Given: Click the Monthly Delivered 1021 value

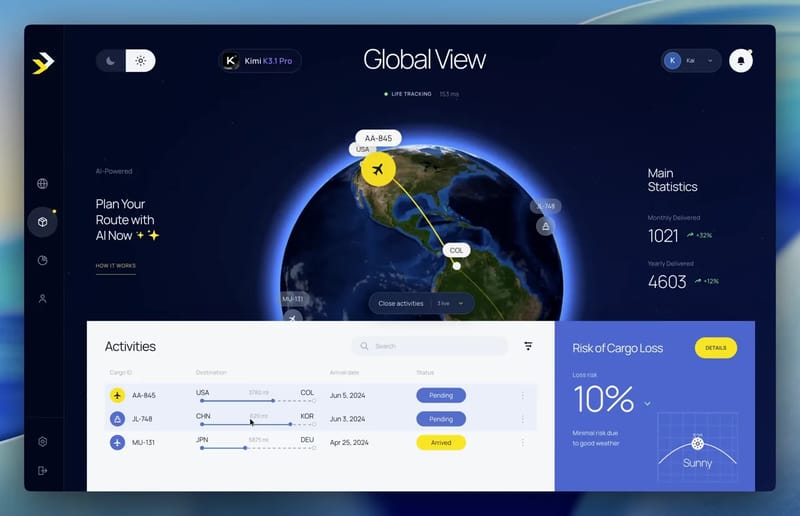Looking at the screenshot, I should [663, 236].
